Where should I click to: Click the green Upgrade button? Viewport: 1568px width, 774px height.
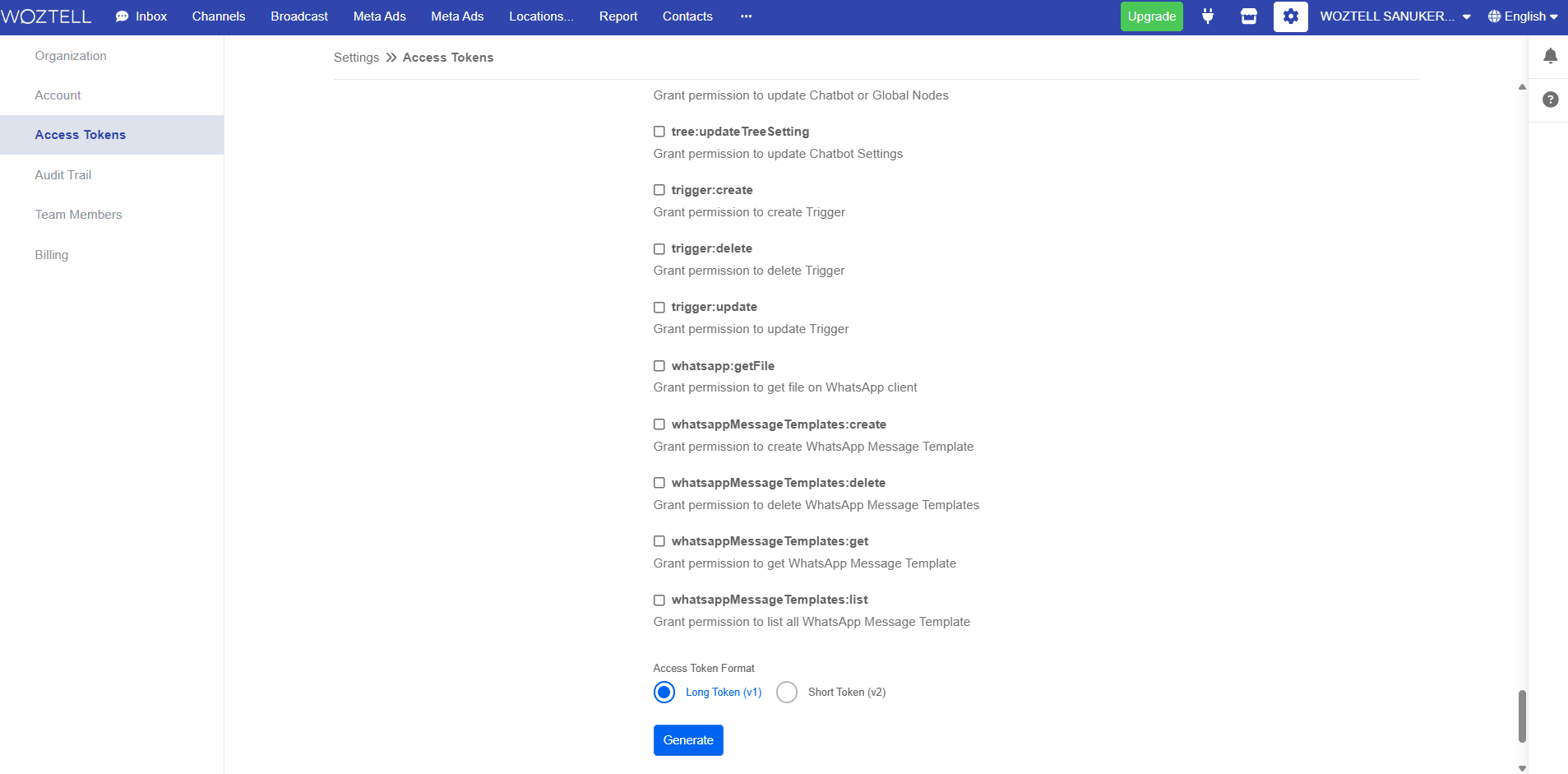(1151, 16)
